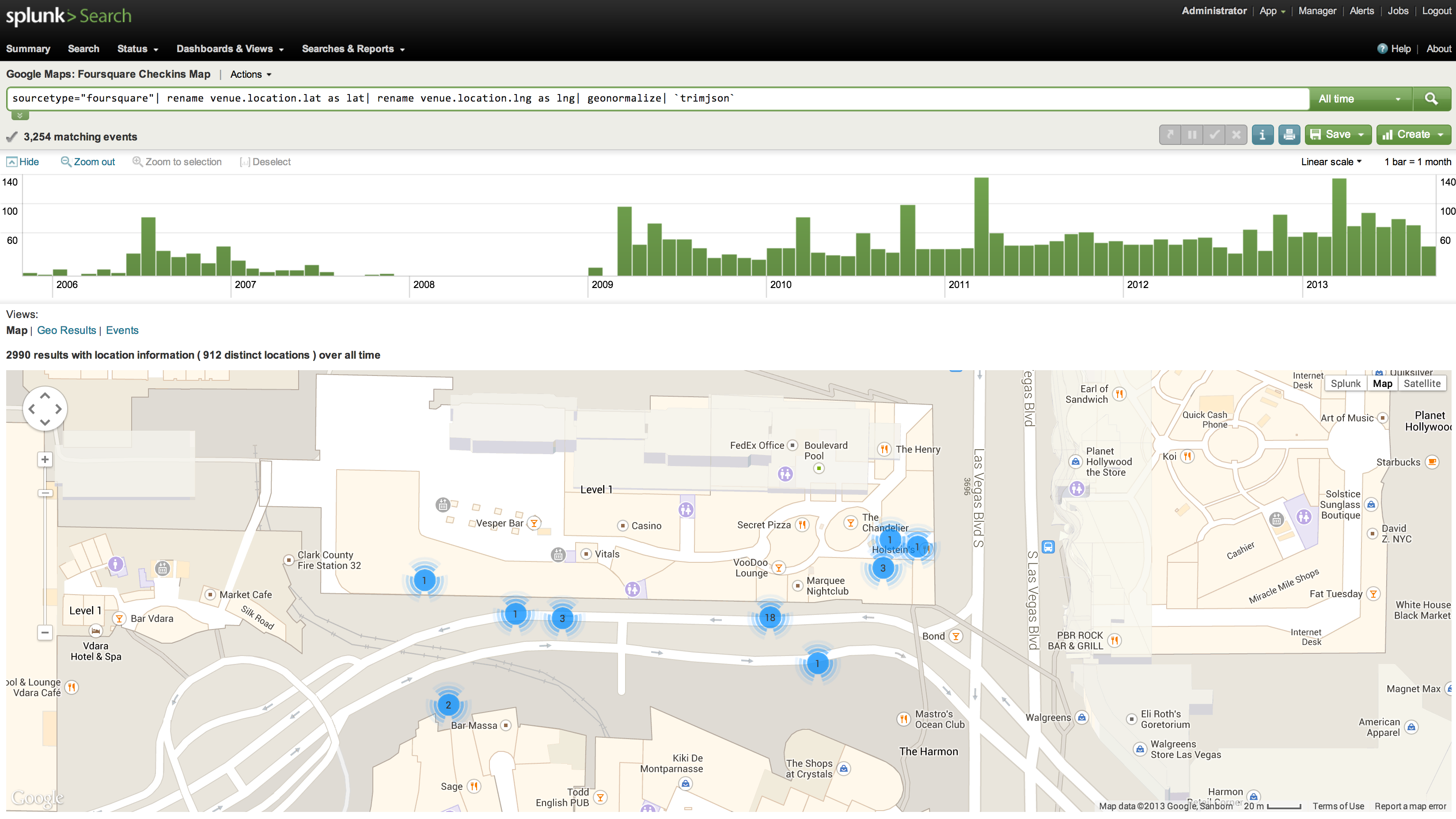Open the Geo Results view

66,330
